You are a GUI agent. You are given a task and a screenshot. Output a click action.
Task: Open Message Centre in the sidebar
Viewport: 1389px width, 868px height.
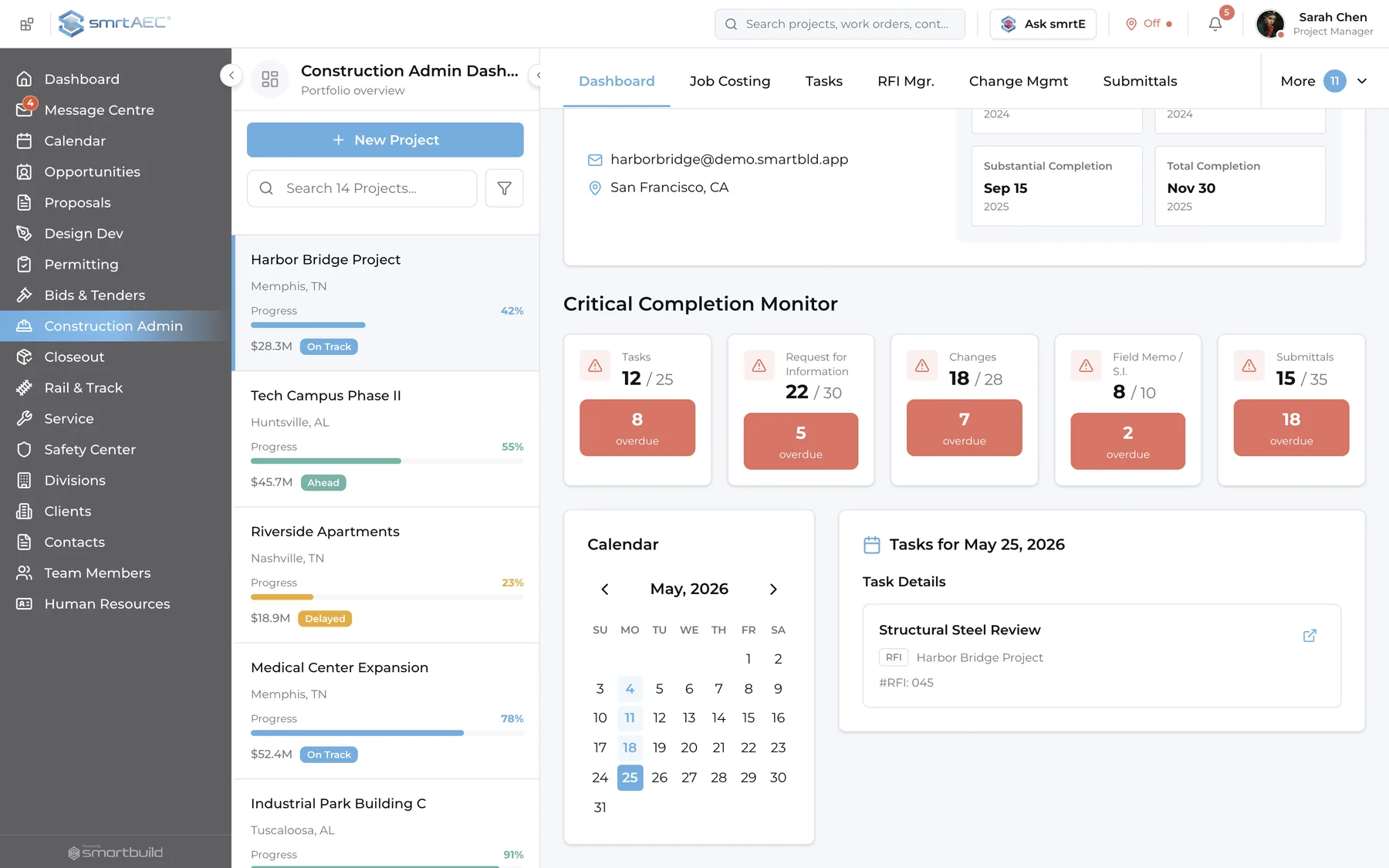tap(116, 110)
